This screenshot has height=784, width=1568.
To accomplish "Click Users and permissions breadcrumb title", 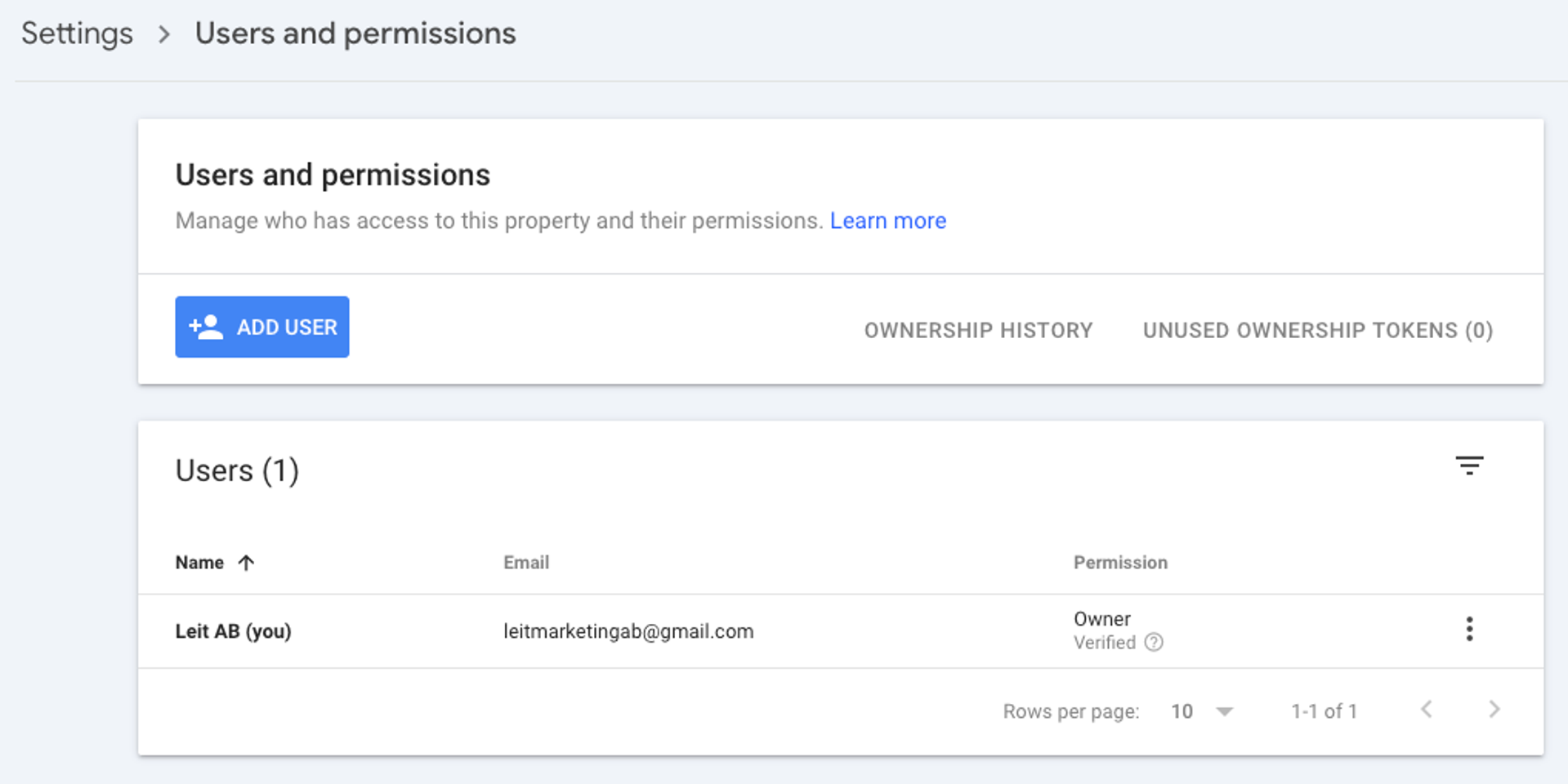I will point(355,33).
